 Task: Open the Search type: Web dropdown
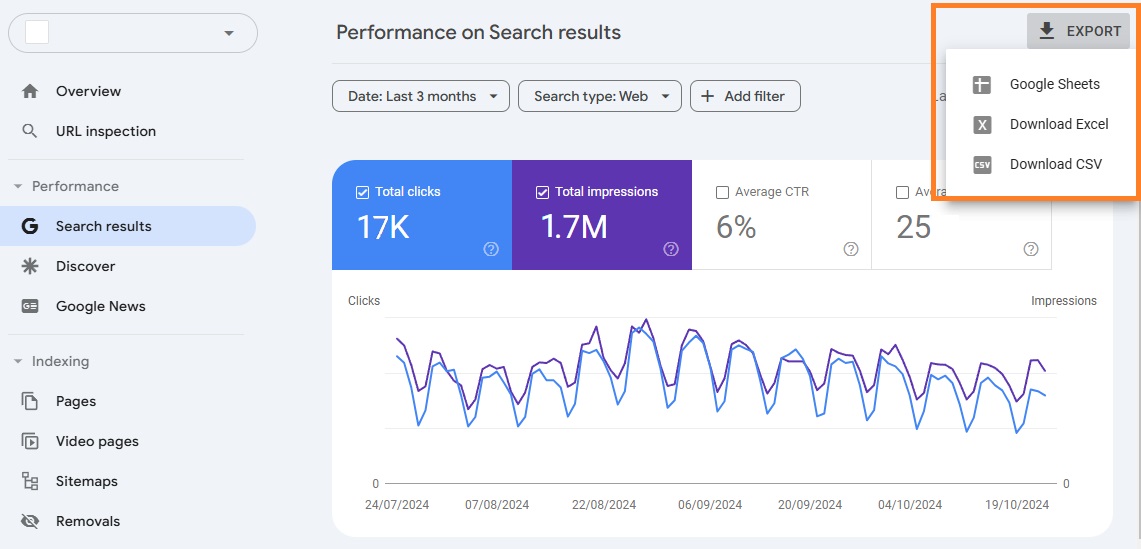point(600,96)
